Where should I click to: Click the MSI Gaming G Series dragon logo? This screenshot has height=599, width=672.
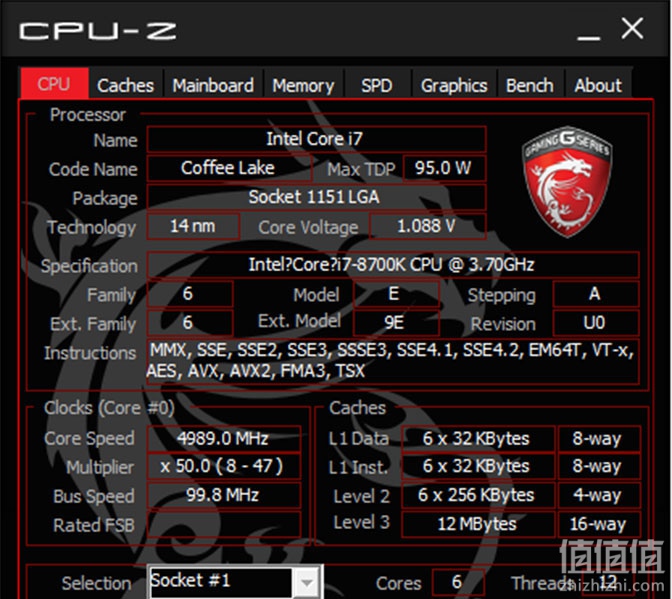[x=567, y=181]
